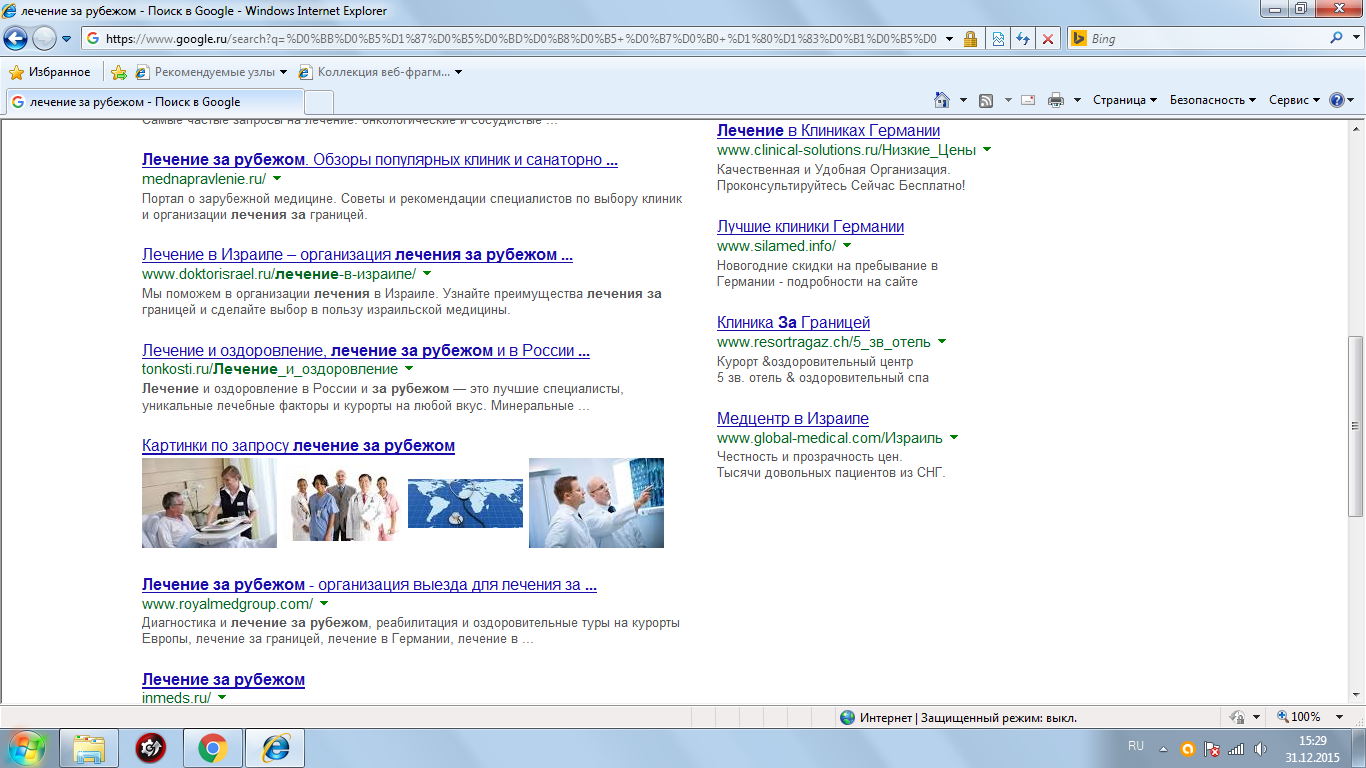Expand arrow next to mednapravlenie.ru/

277,179
